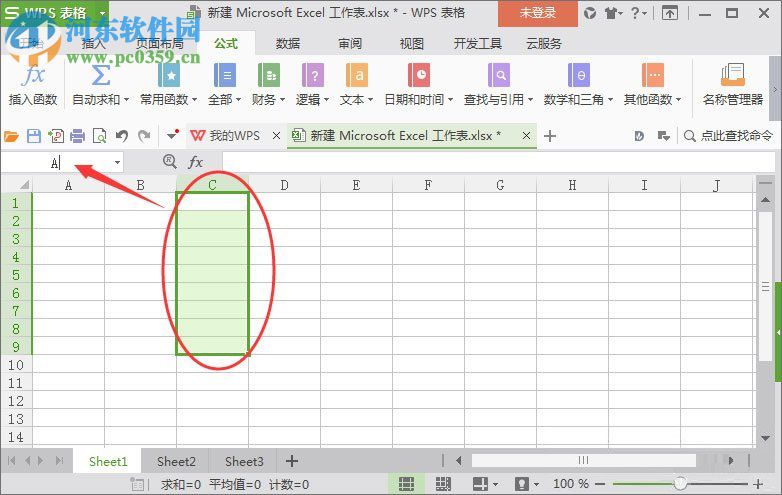Click the zoom out minus button

600,484
